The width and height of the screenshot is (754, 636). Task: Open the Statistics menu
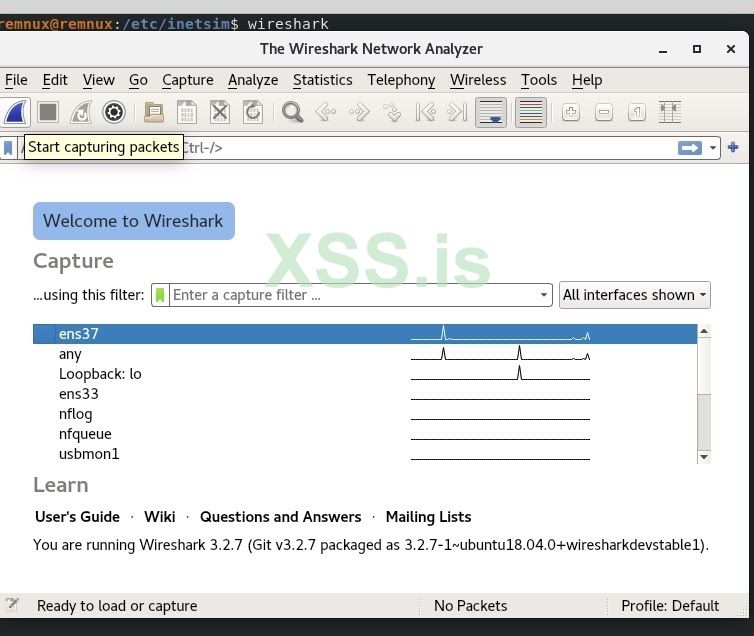(x=323, y=80)
